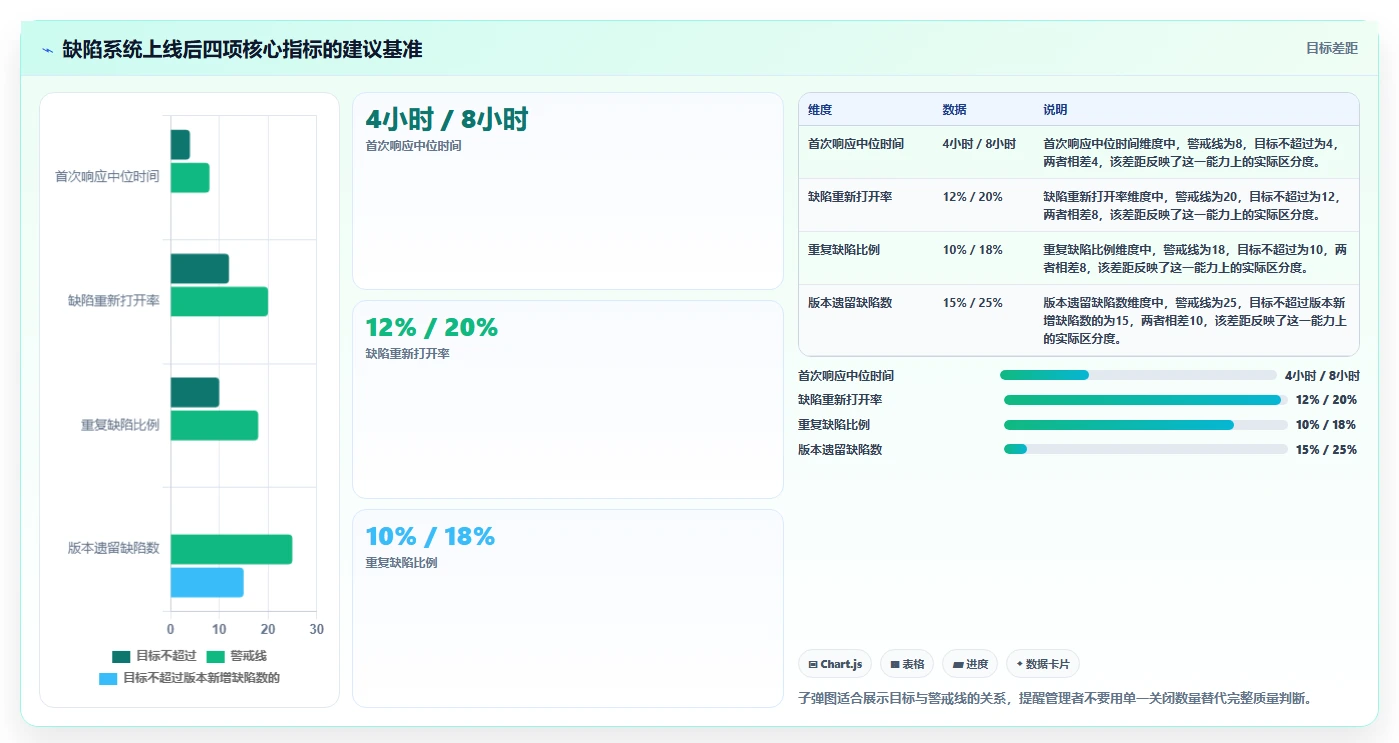Click the 版本遗留缺陷数 progress bar
The height and width of the screenshot is (743, 1399).
point(1146,449)
